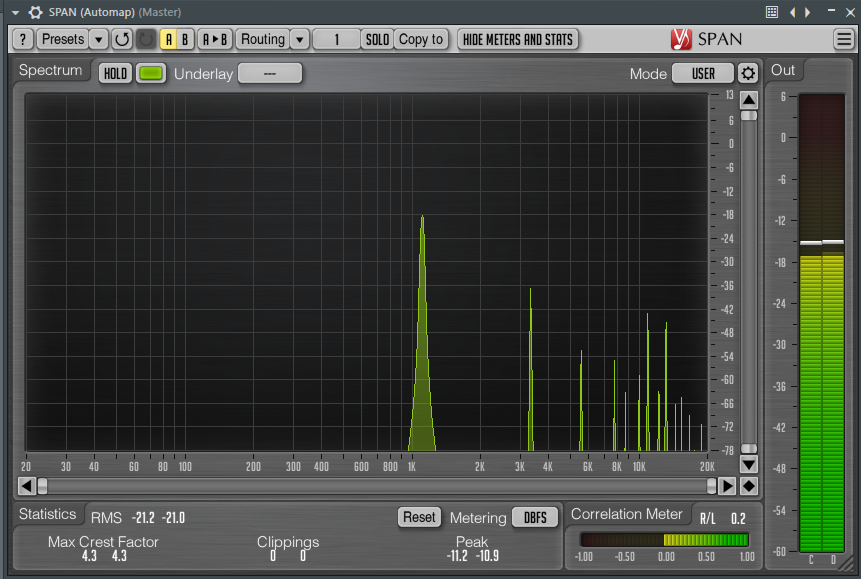Click the diamond zoom reset icon
Screen dimensions: 861x579
pos(748,486)
